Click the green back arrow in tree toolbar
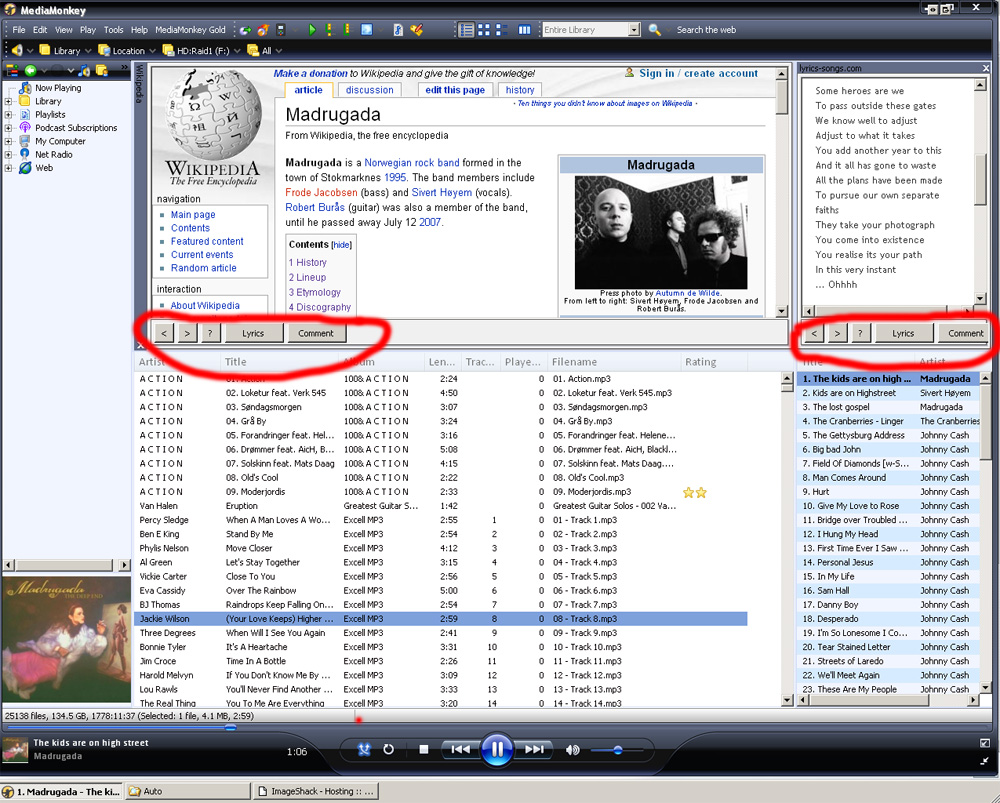The height and width of the screenshot is (803, 1000). (30, 70)
